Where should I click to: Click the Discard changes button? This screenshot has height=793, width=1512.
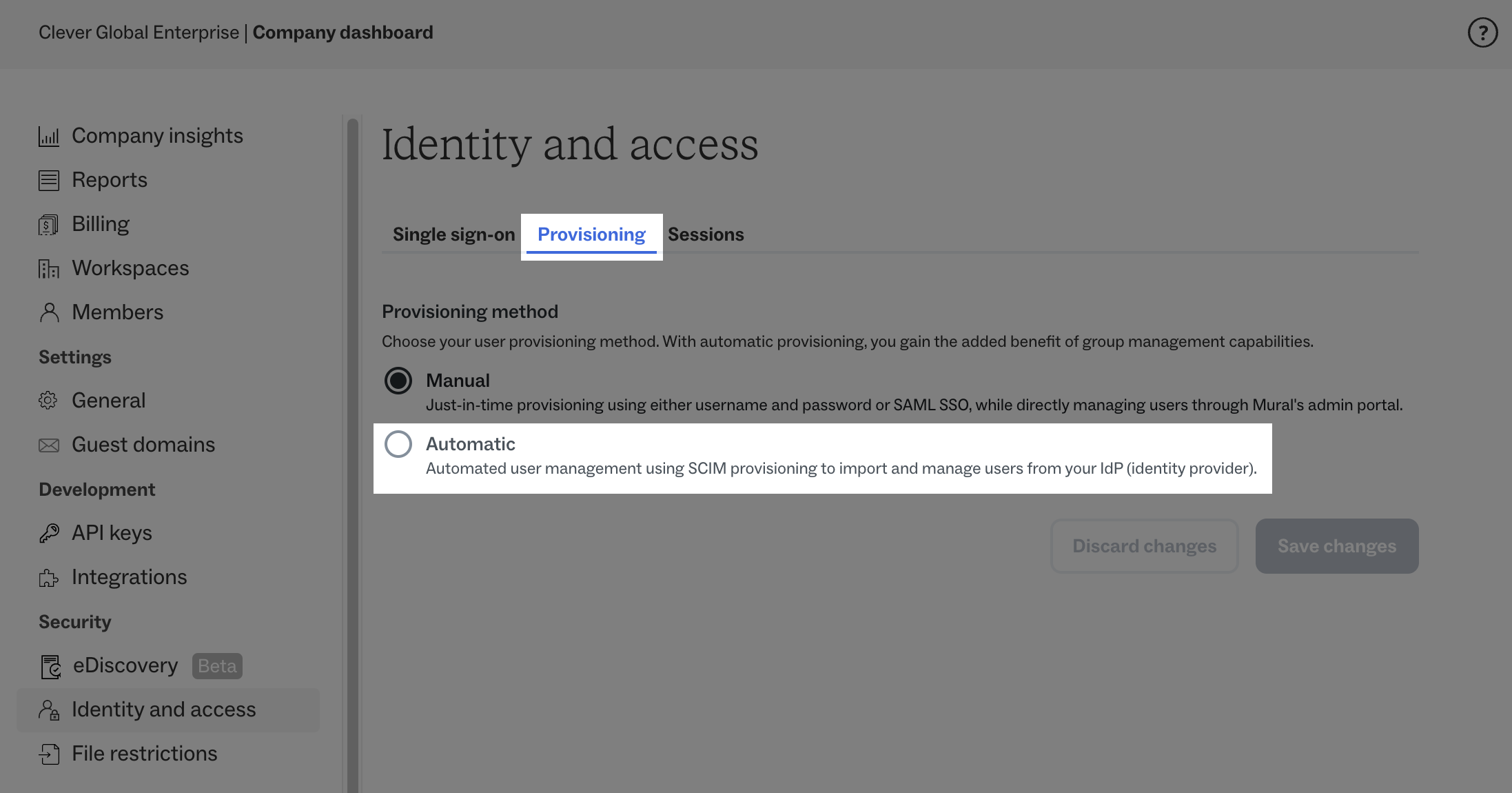[x=1144, y=546]
